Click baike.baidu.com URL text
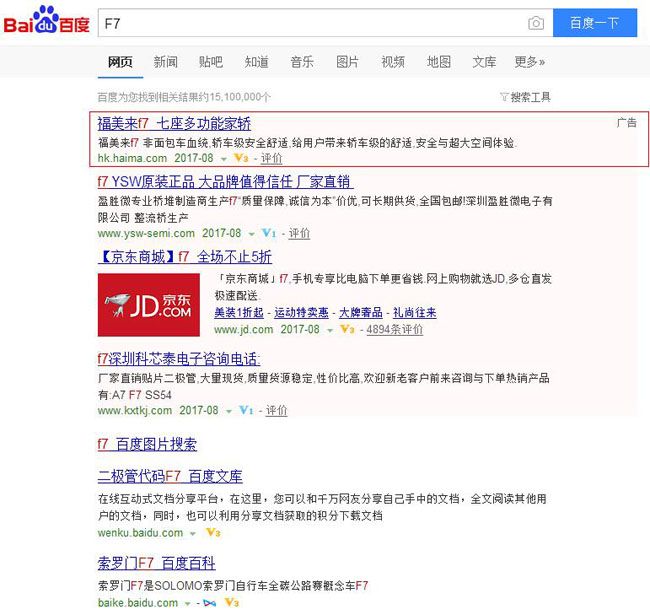This screenshot has width=650, height=615. point(138,602)
